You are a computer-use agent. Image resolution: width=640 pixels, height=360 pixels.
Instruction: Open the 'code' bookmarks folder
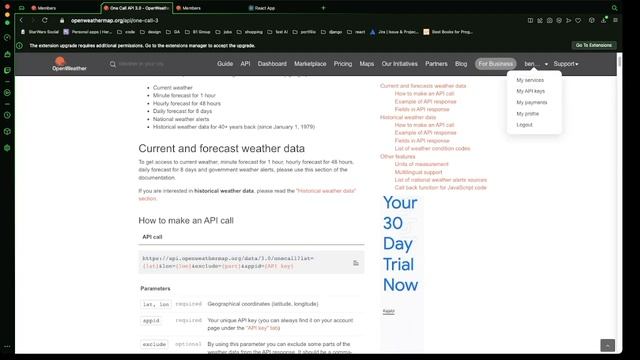pos(126,32)
